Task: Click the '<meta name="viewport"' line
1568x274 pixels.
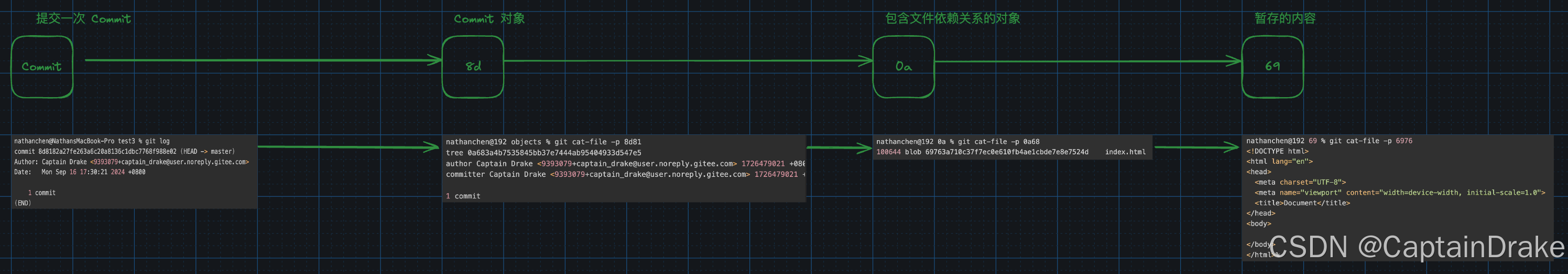Action: (1399, 193)
